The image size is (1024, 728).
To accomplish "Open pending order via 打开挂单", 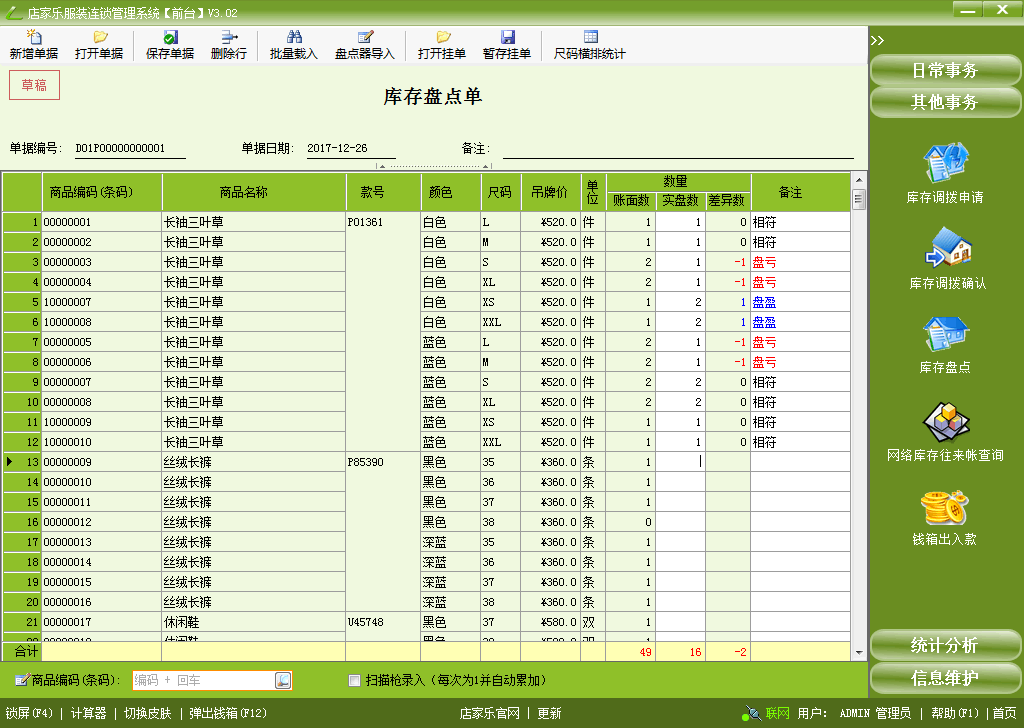I will (442, 44).
